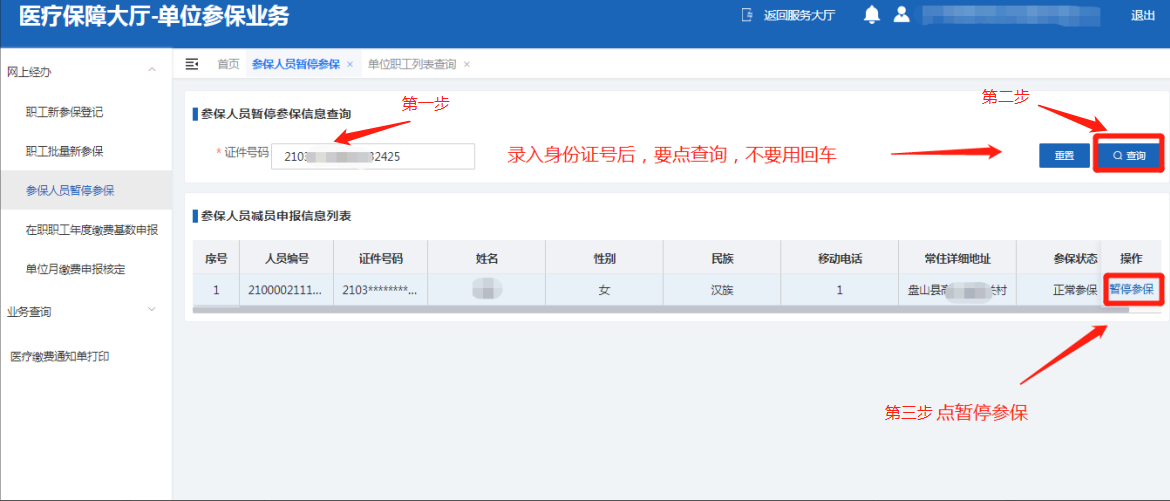Viewport: 1170px width, 501px height.
Task: Click 暂停参保 link in row 1
Action: [1131, 289]
